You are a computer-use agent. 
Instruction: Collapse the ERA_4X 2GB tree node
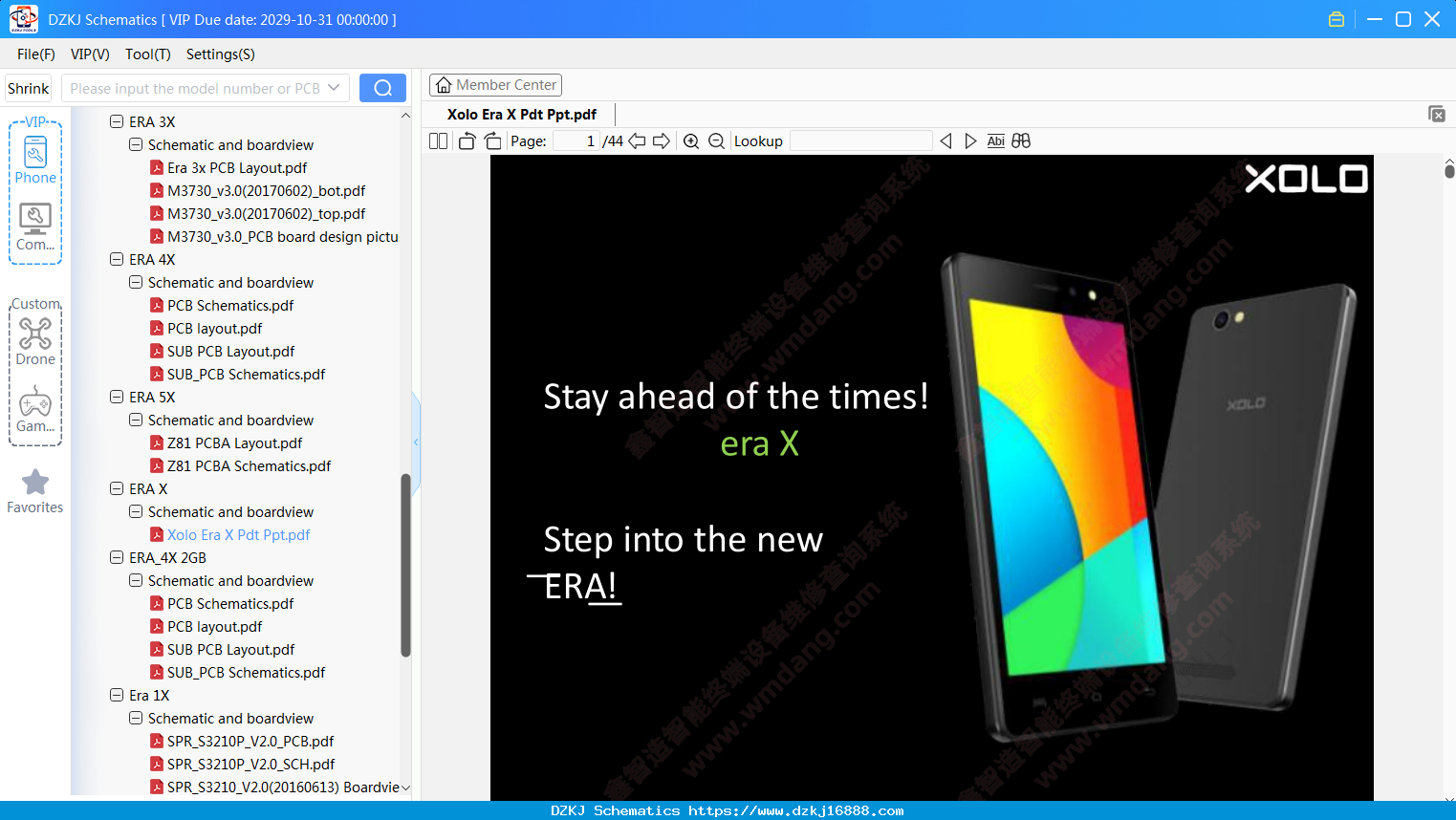point(117,557)
